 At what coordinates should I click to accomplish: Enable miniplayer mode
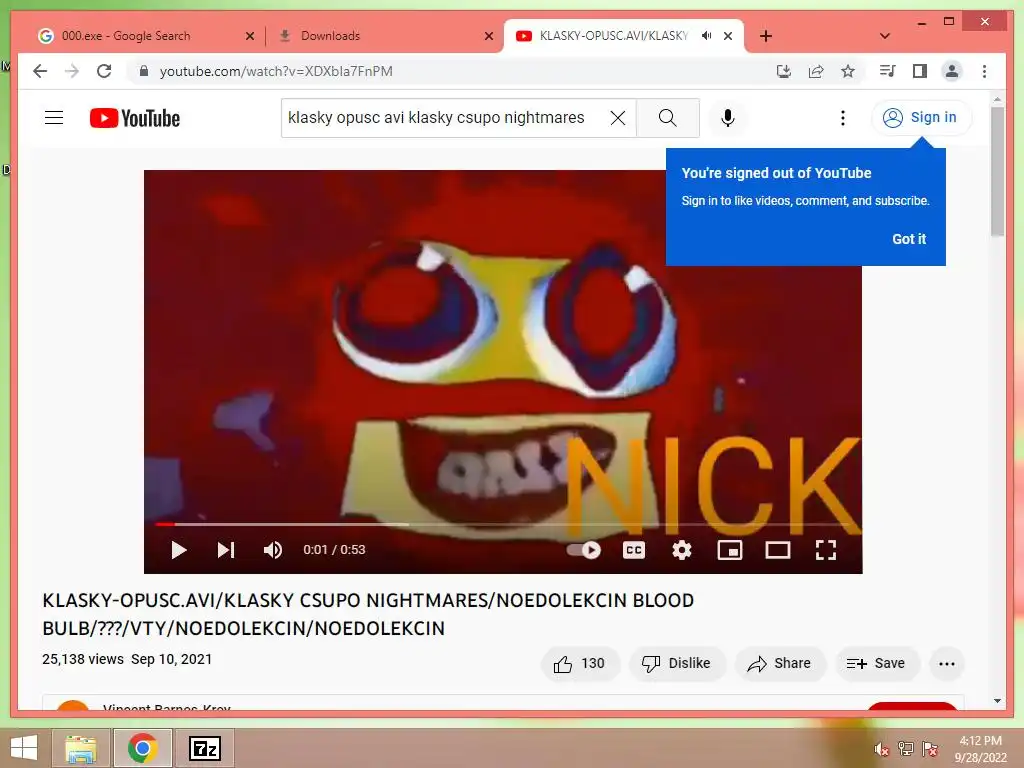click(x=729, y=550)
